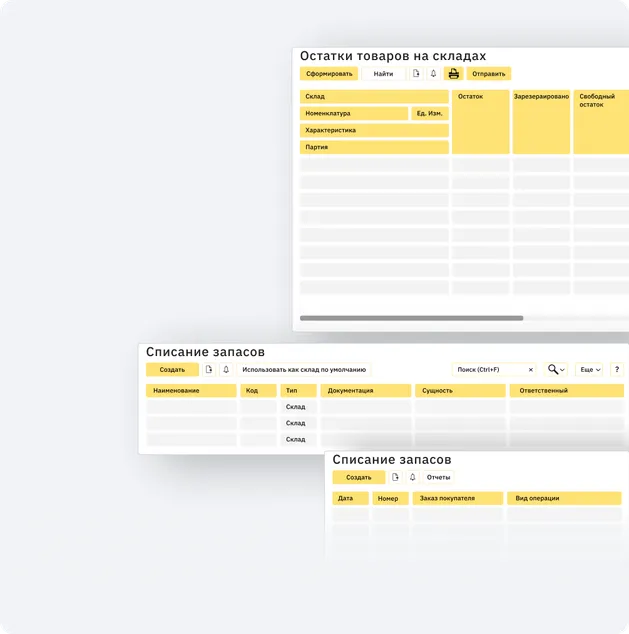Click the printer icon in Остатки товаров toolbar
Screen dimensions: 629x634
(x=453, y=74)
